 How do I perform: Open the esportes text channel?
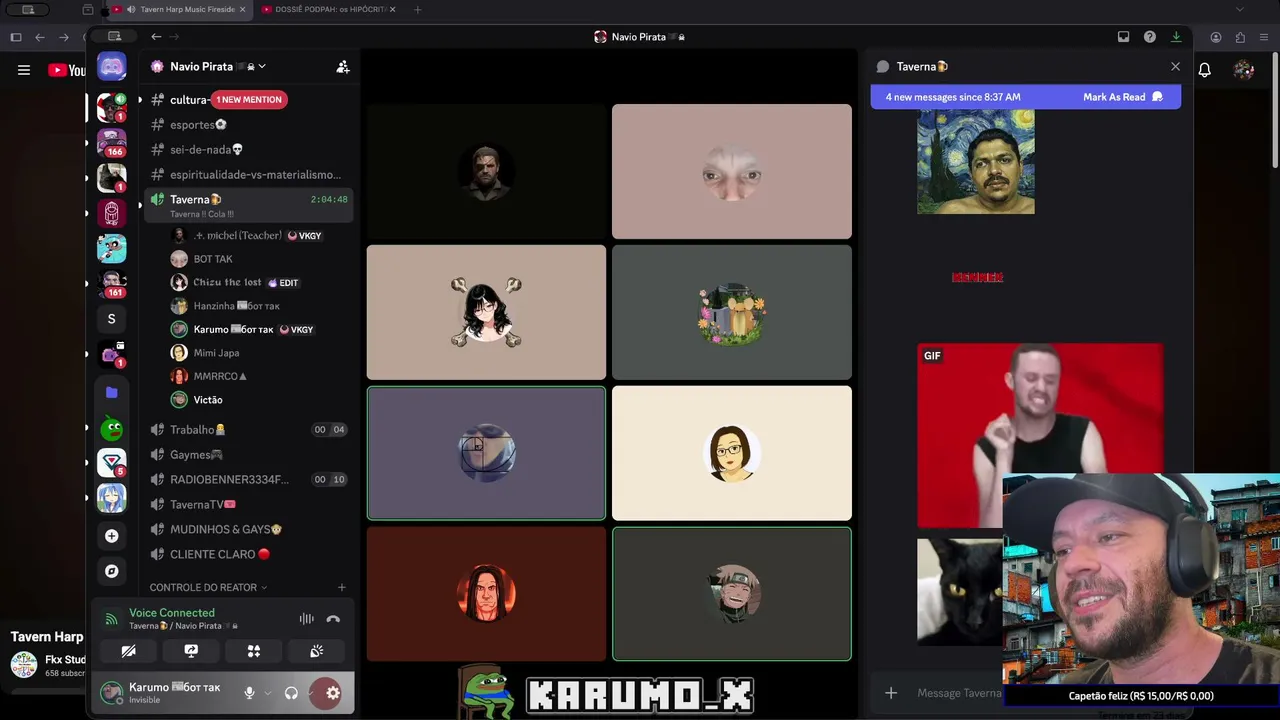(249, 125)
